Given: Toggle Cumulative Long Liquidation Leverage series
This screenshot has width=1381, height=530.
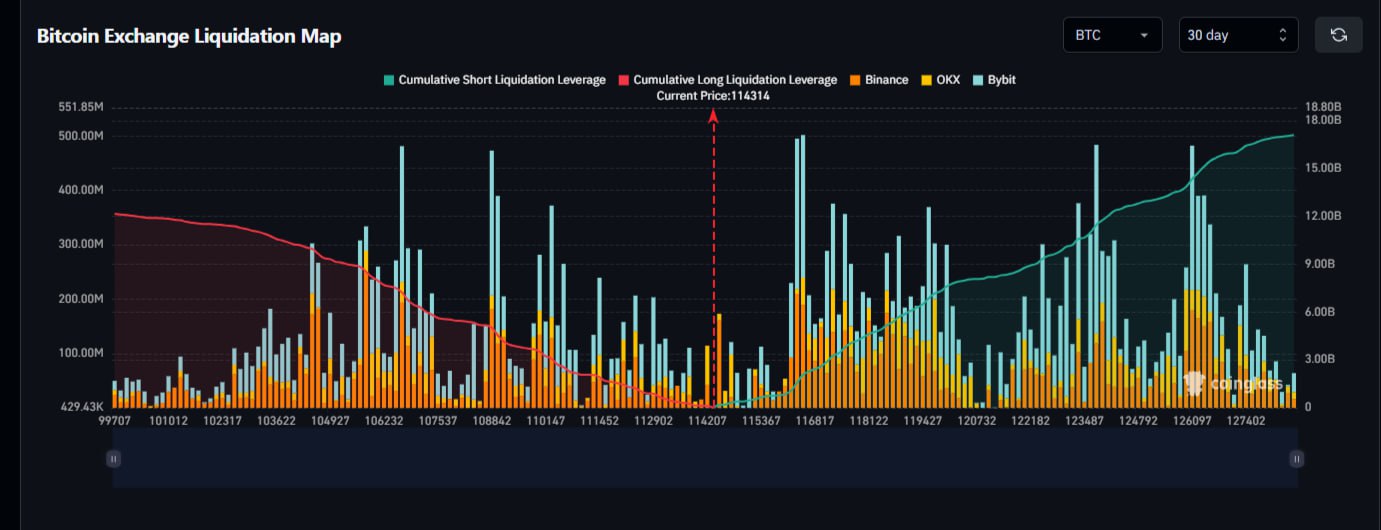Looking at the screenshot, I should pyautogui.click(x=735, y=80).
